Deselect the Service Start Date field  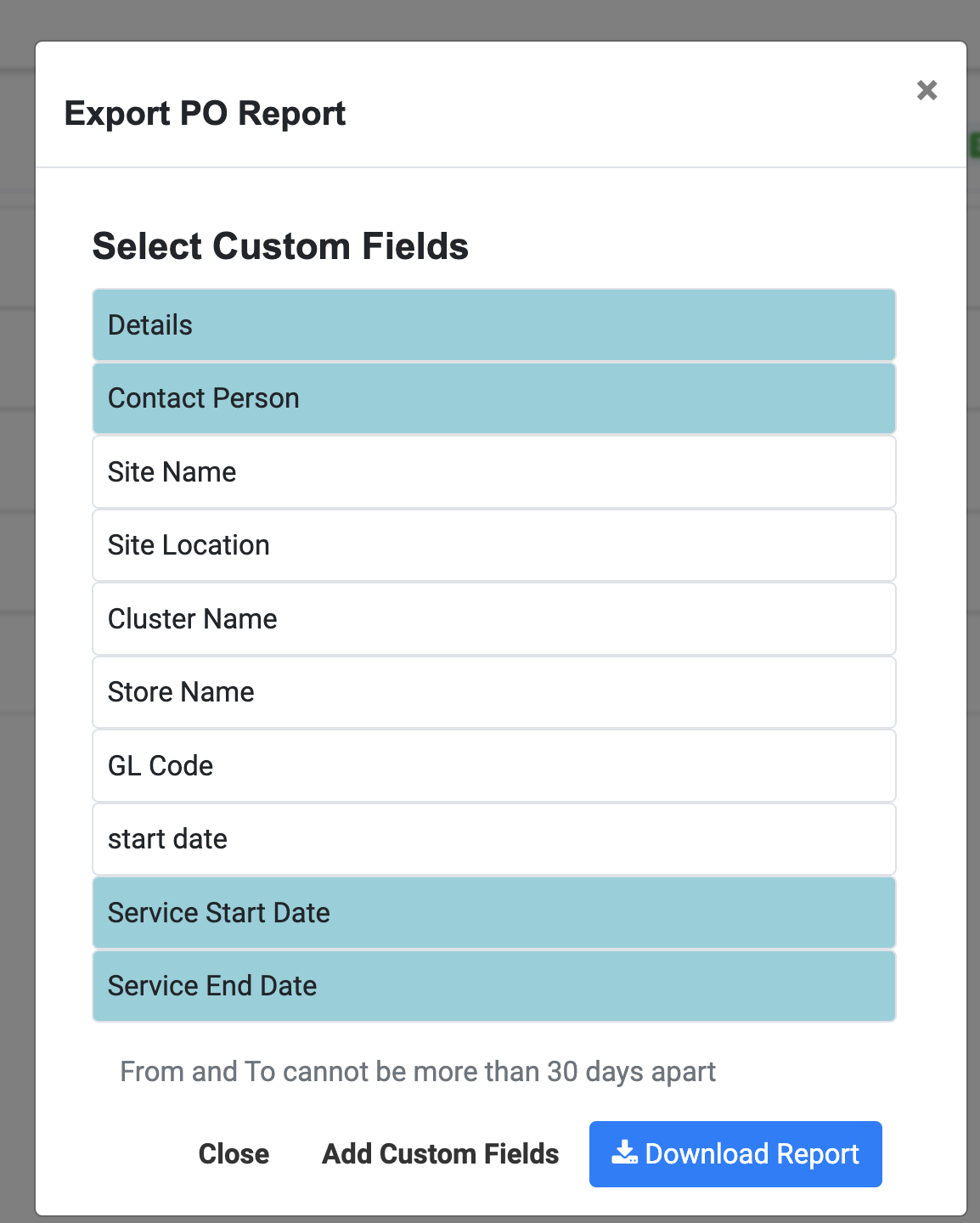[493, 912]
